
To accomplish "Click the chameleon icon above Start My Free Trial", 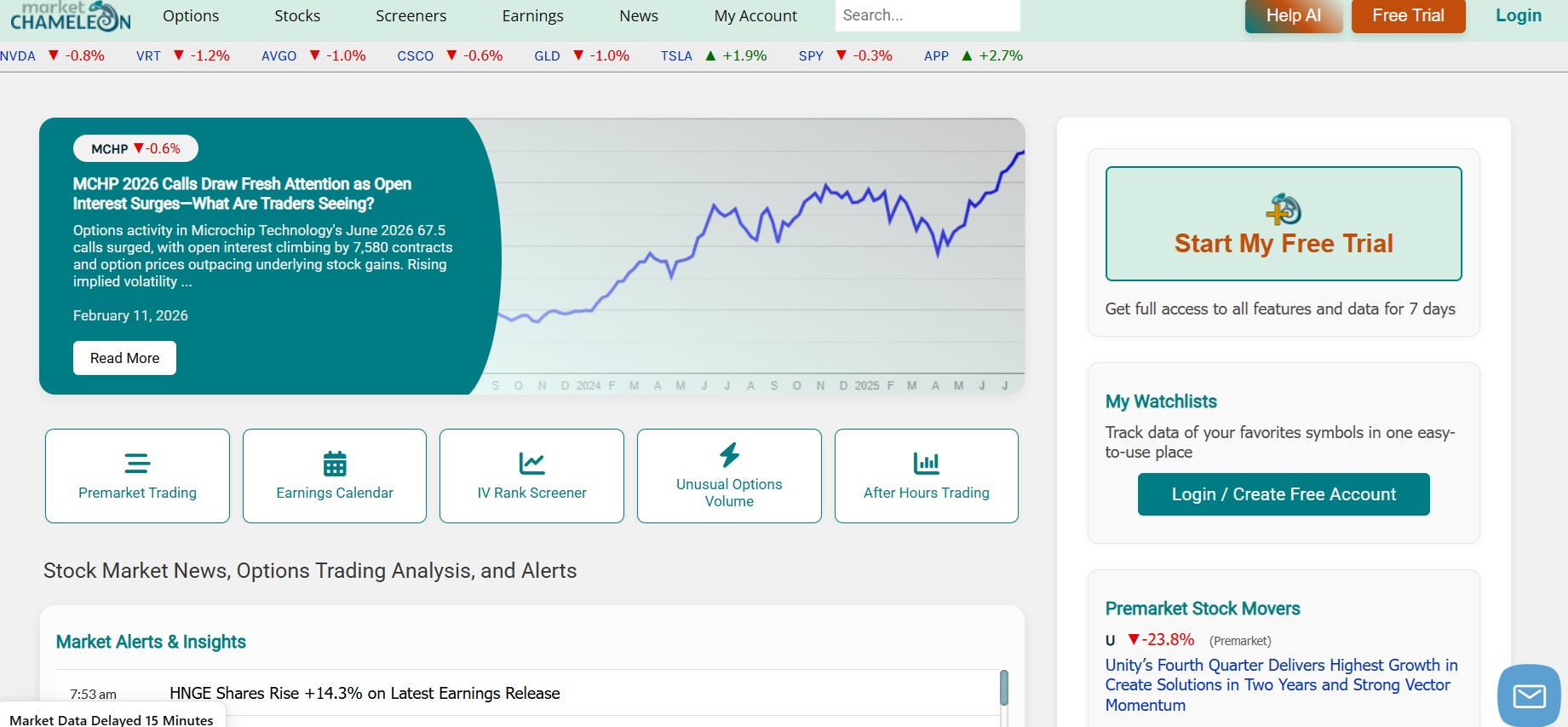I will pos(1284,210).
